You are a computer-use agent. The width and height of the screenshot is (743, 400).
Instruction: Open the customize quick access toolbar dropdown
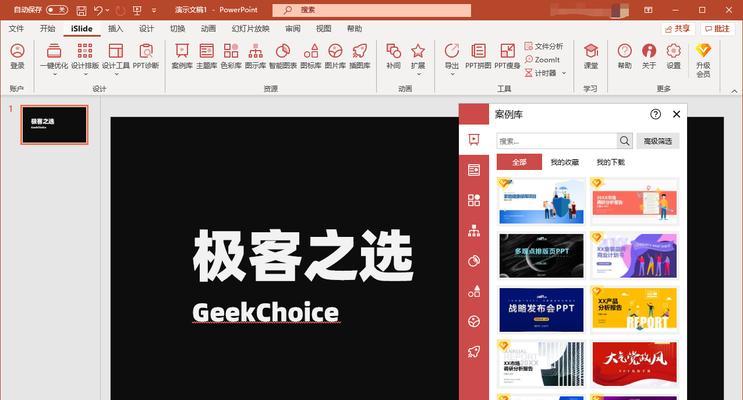click(154, 10)
